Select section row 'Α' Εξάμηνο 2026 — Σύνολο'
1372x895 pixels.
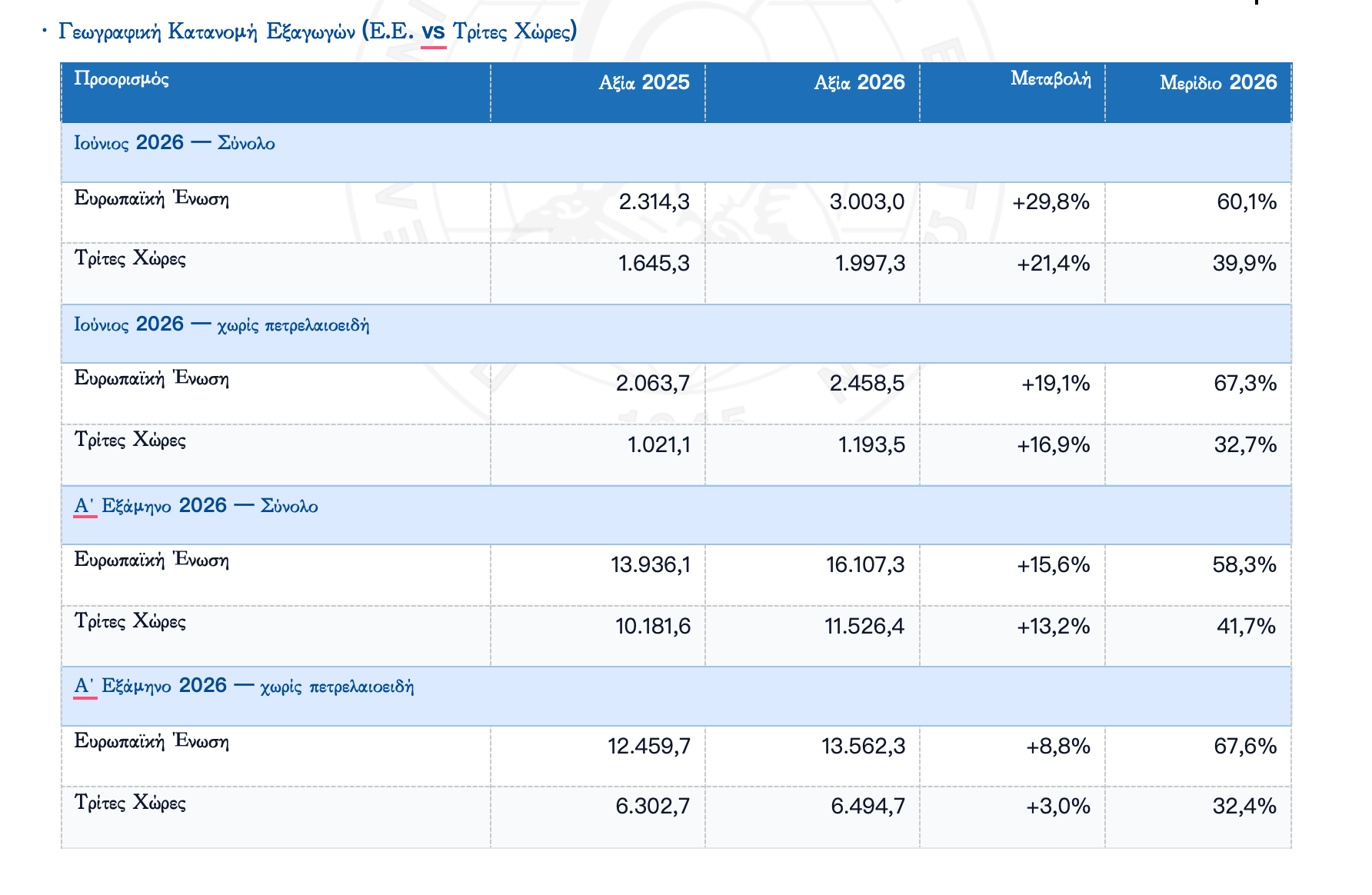(677, 515)
